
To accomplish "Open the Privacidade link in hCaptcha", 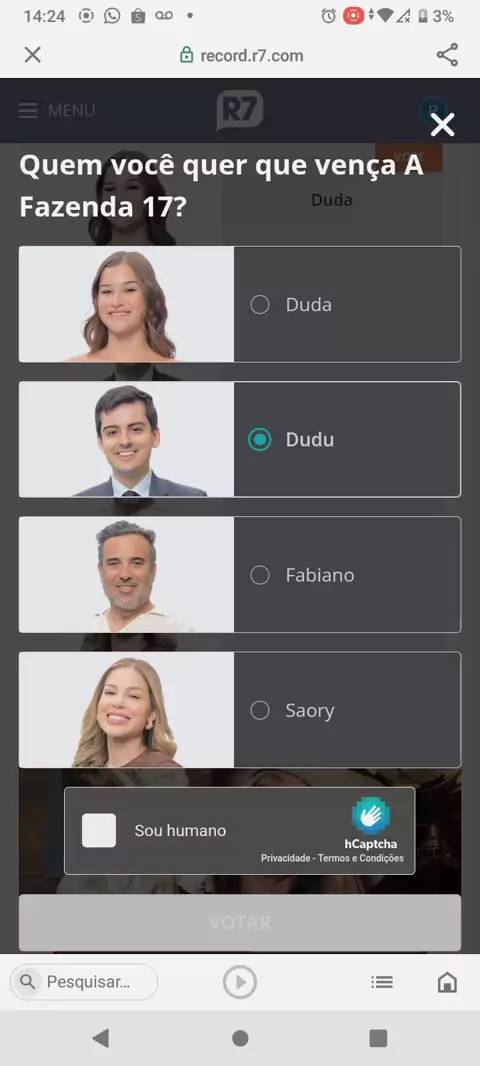I will coord(286,858).
